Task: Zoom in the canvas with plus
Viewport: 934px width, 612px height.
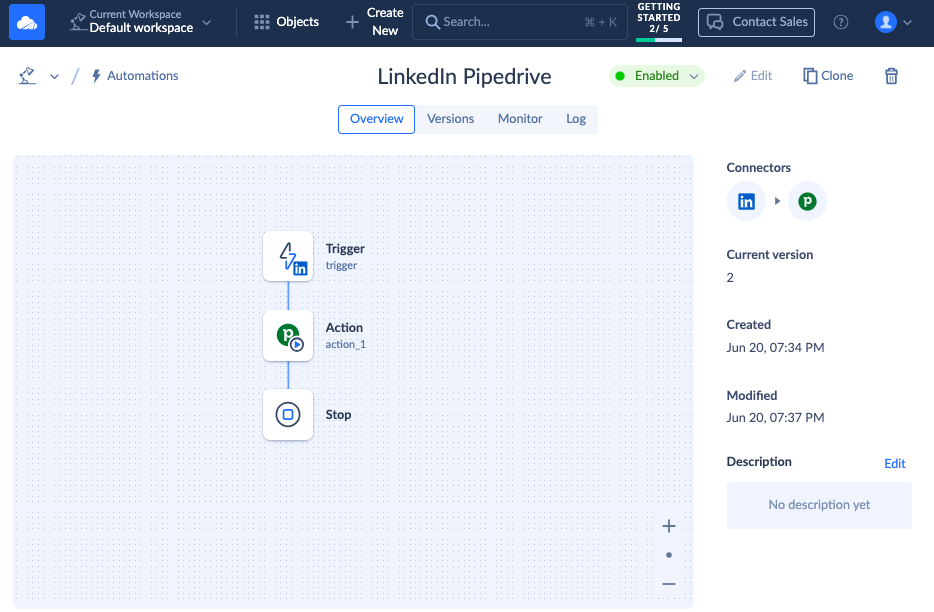Action: coord(668,526)
